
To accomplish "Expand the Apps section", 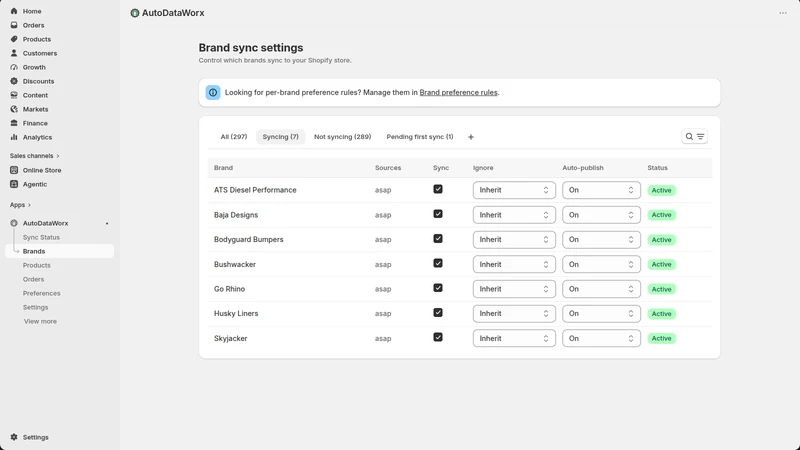I will [20, 205].
